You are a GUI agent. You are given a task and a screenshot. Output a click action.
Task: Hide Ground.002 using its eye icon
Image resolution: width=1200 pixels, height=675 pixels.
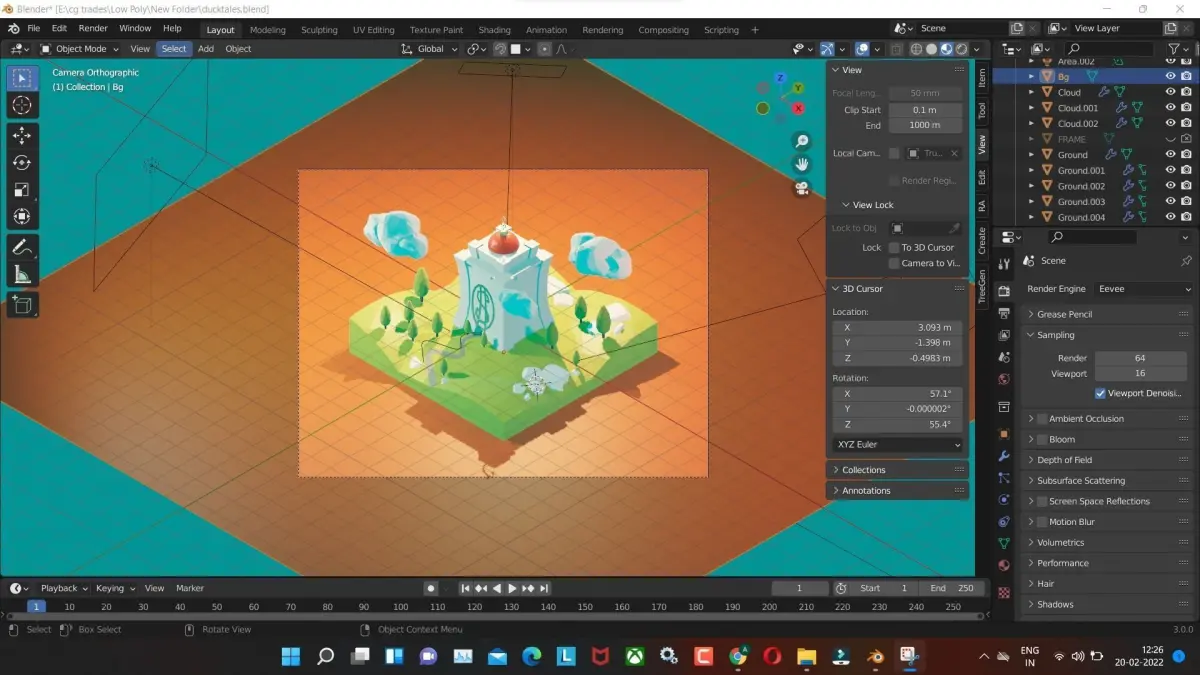[x=1170, y=186]
